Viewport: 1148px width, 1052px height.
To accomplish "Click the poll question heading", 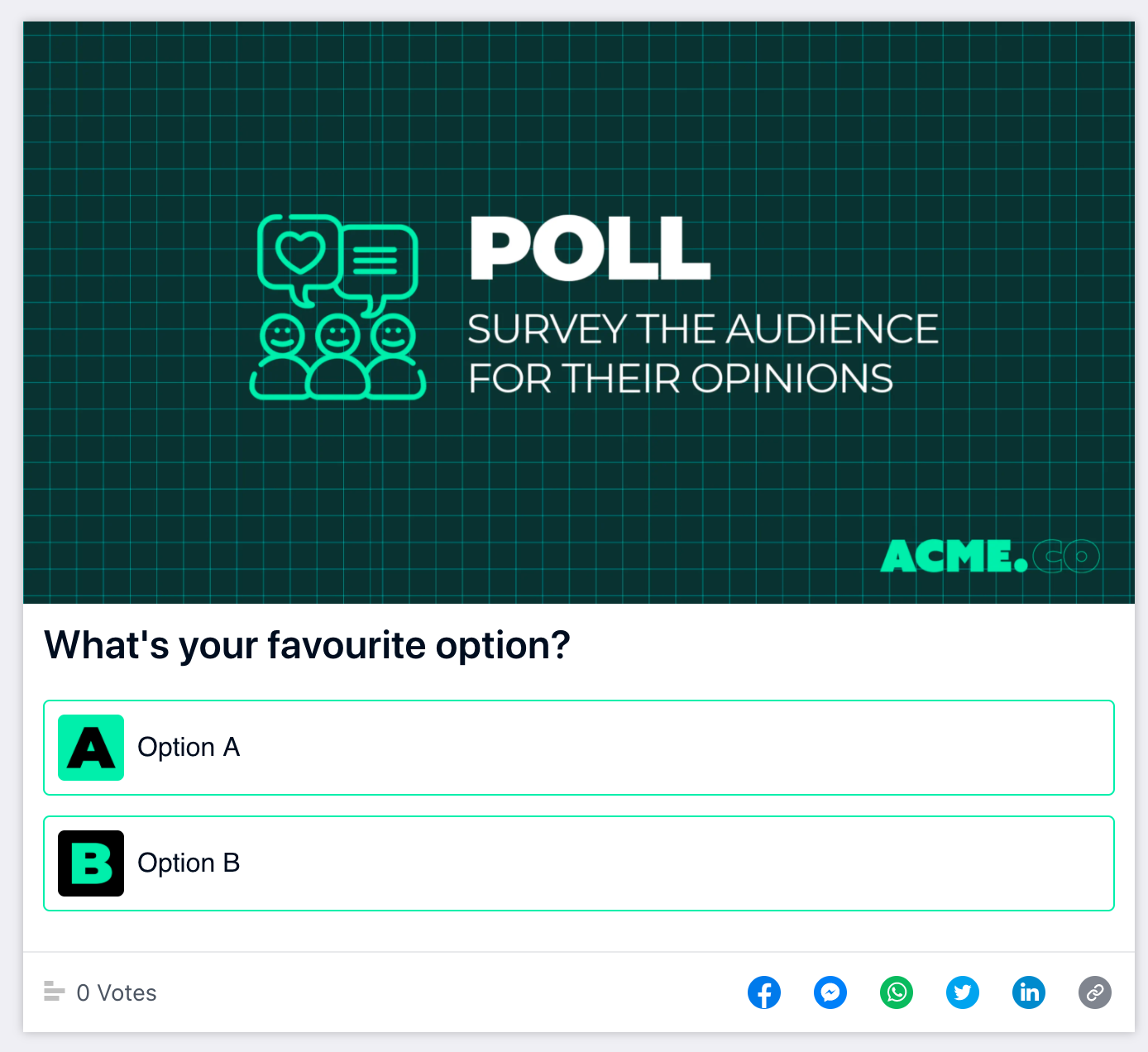I will (x=307, y=646).
